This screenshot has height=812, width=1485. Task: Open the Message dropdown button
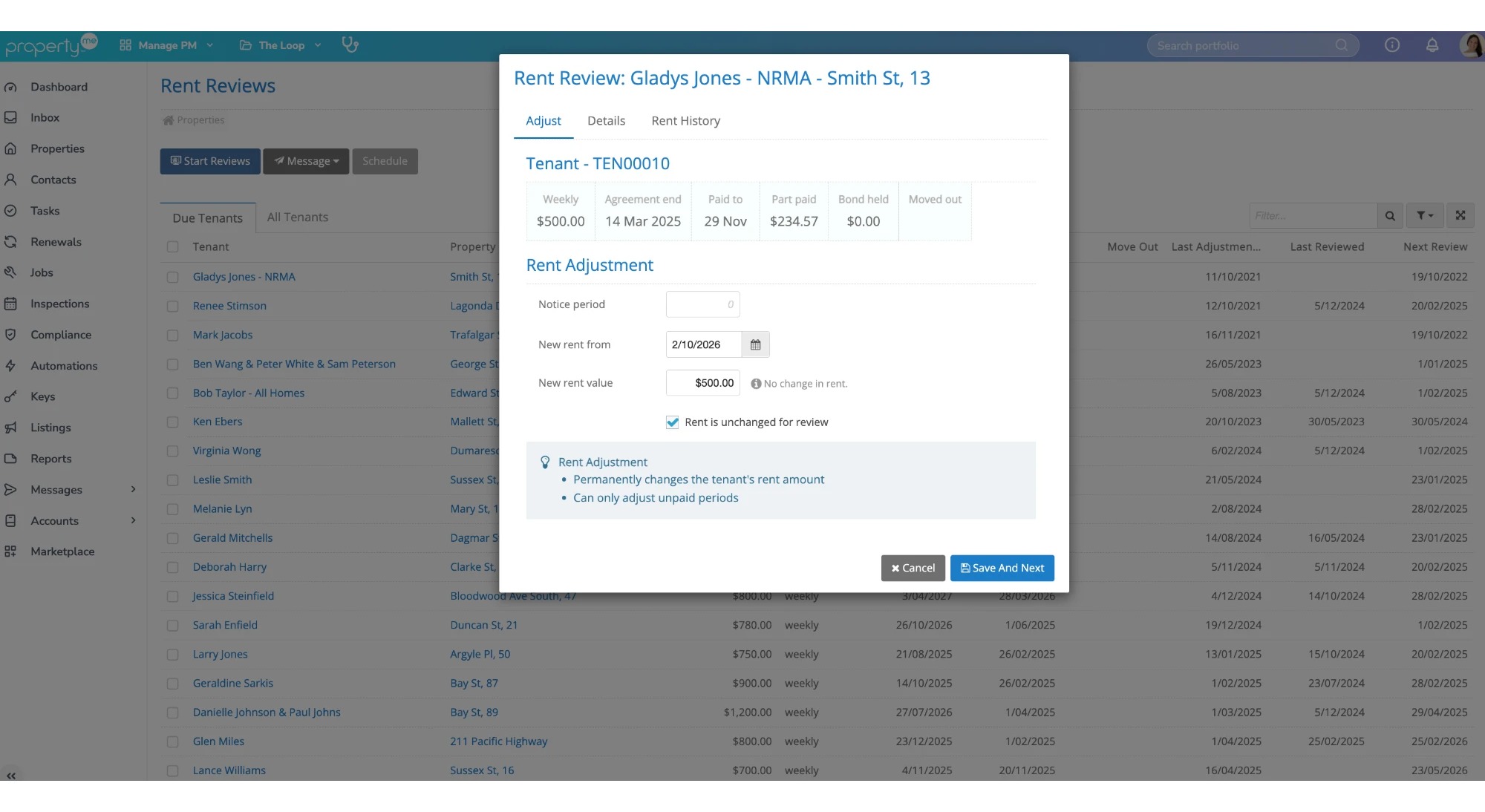[x=306, y=161]
